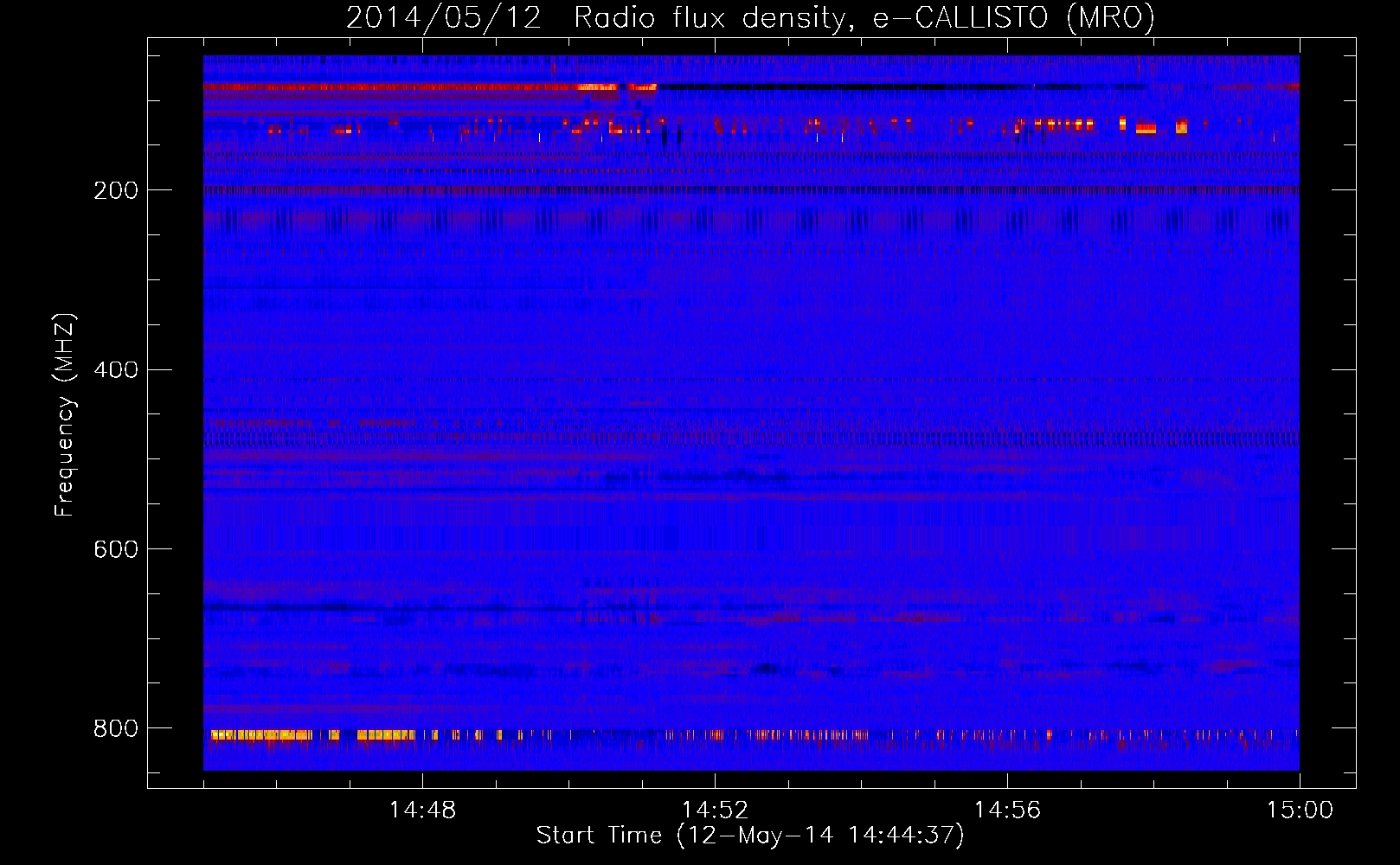
Task: Click the 15:00 time tick label
Action: click(x=1300, y=811)
